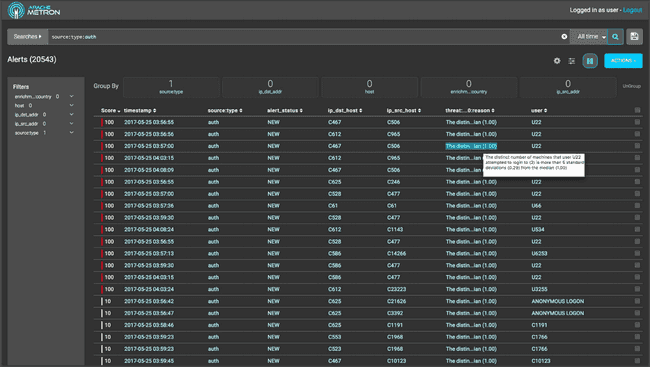Sort by ip_src_host column
This screenshot has width=650, height=367.
pyautogui.click(x=404, y=110)
